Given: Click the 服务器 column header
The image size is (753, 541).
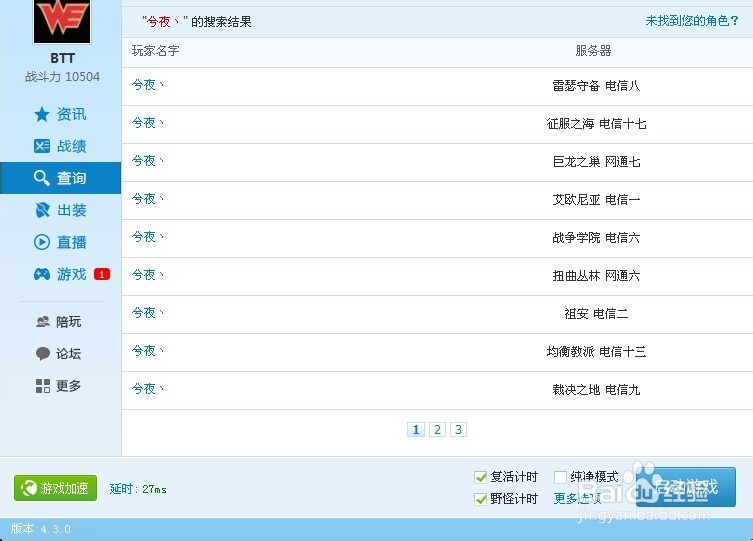Looking at the screenshot, I should pos(593,50).
